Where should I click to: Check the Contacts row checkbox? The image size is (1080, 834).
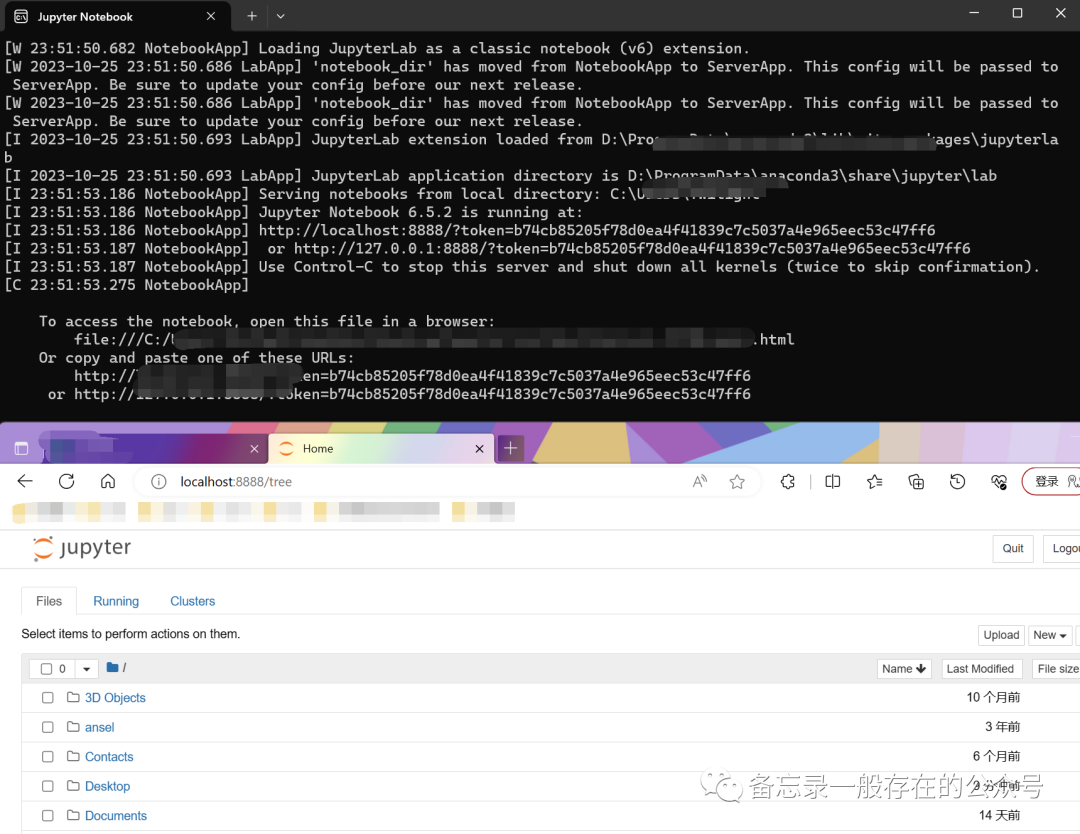point(48,757)
